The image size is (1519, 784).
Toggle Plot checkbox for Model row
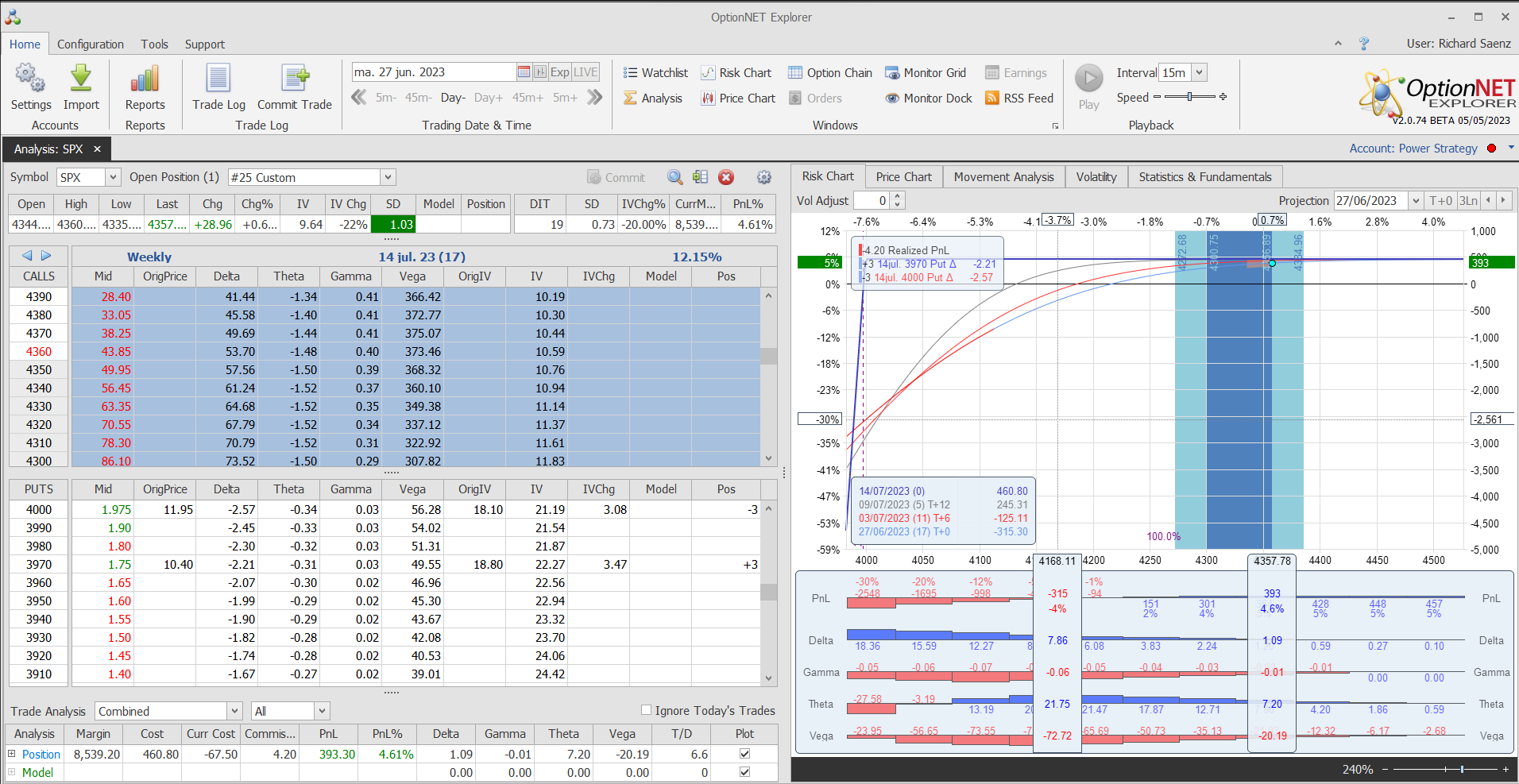click(x=744, y=772)
